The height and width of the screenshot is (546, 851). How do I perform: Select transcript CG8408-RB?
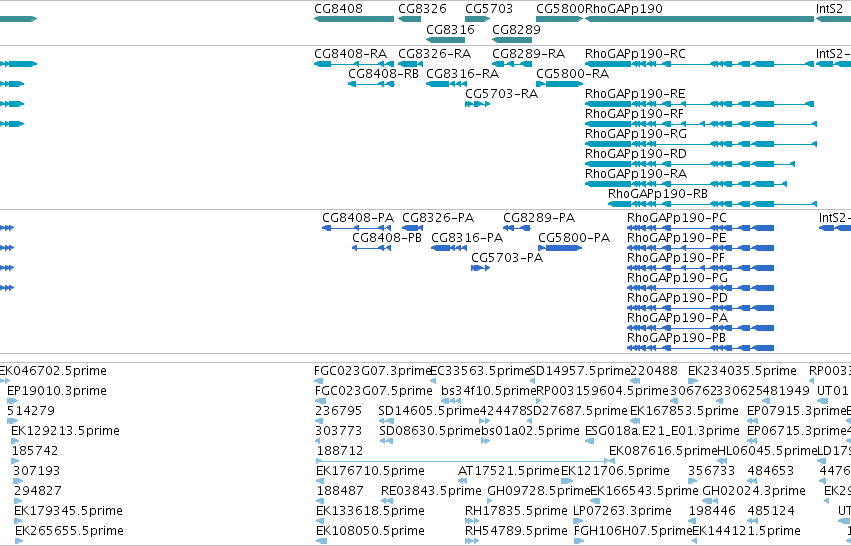click(371, 84)
